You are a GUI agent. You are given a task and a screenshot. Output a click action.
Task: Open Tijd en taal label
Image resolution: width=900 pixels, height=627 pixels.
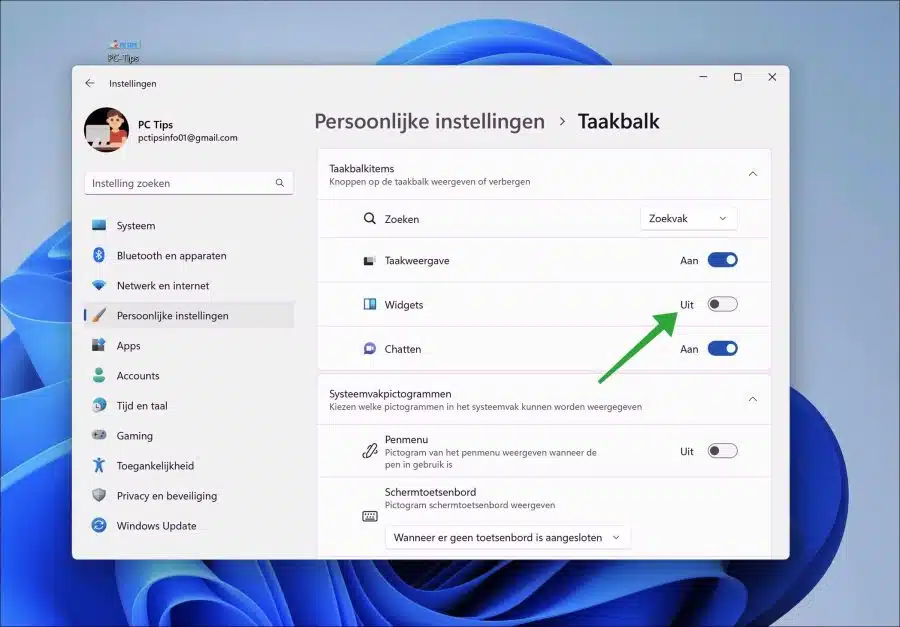click(x=142, y=405)
